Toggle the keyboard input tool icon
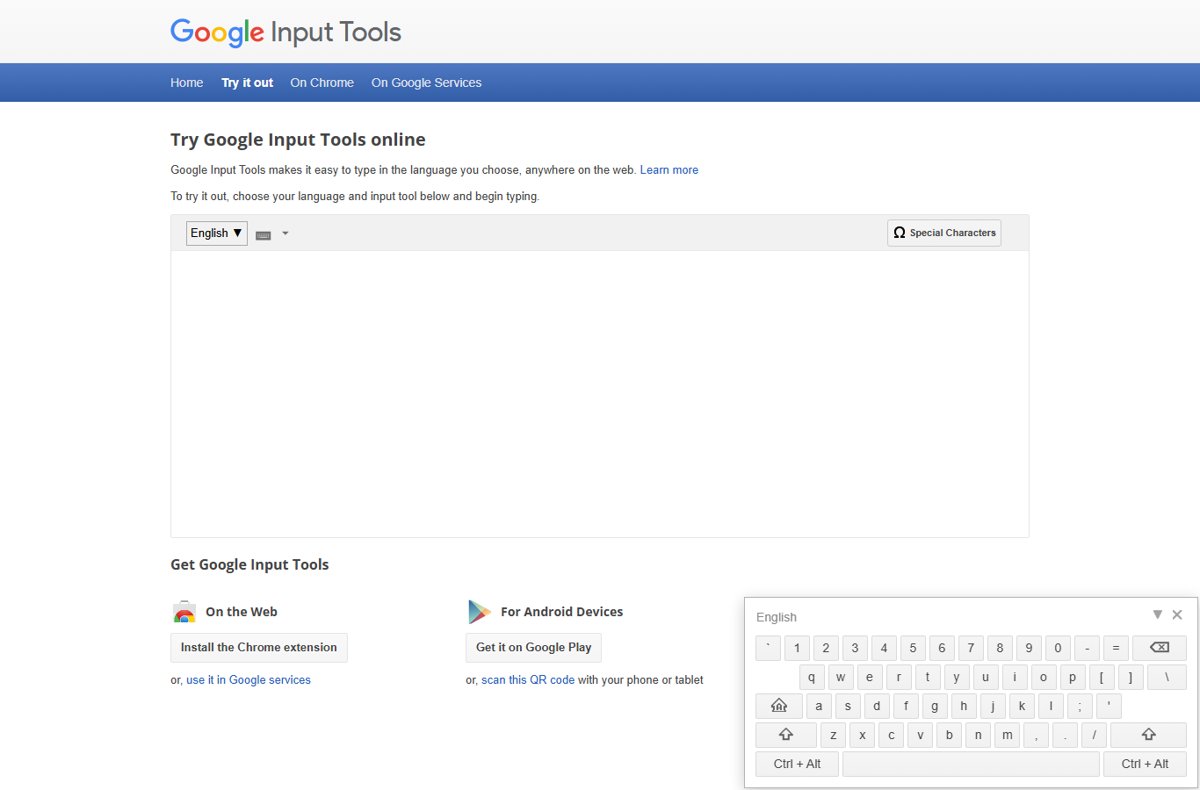 point(263,234)
